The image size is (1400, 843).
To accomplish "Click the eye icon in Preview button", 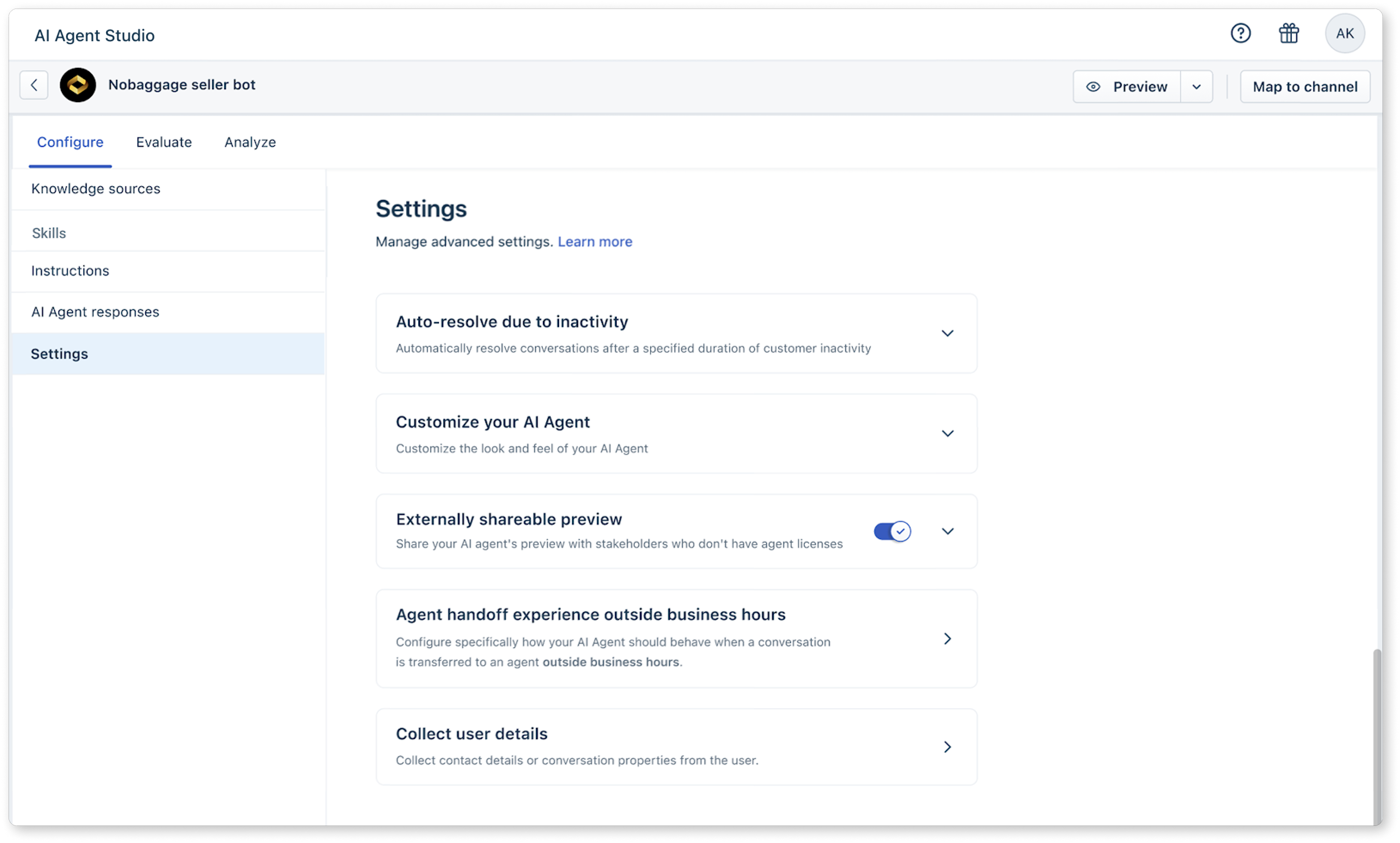I will click(1093, 87).
